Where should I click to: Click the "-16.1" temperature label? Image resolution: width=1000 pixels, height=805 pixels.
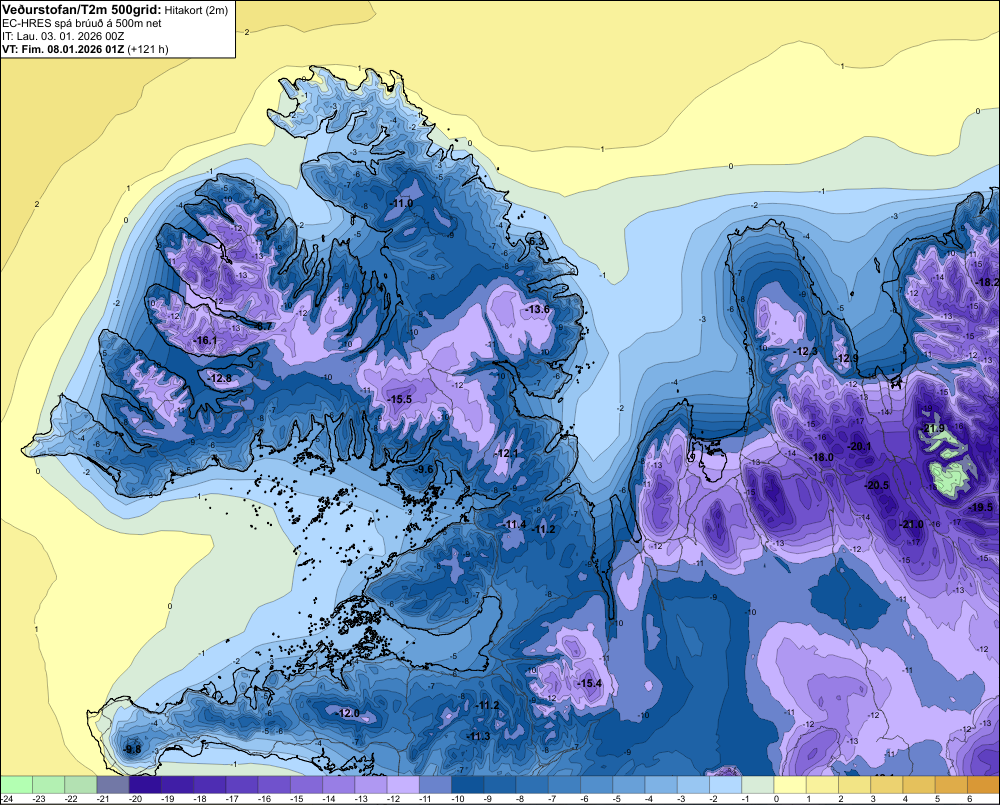point(205,341)
